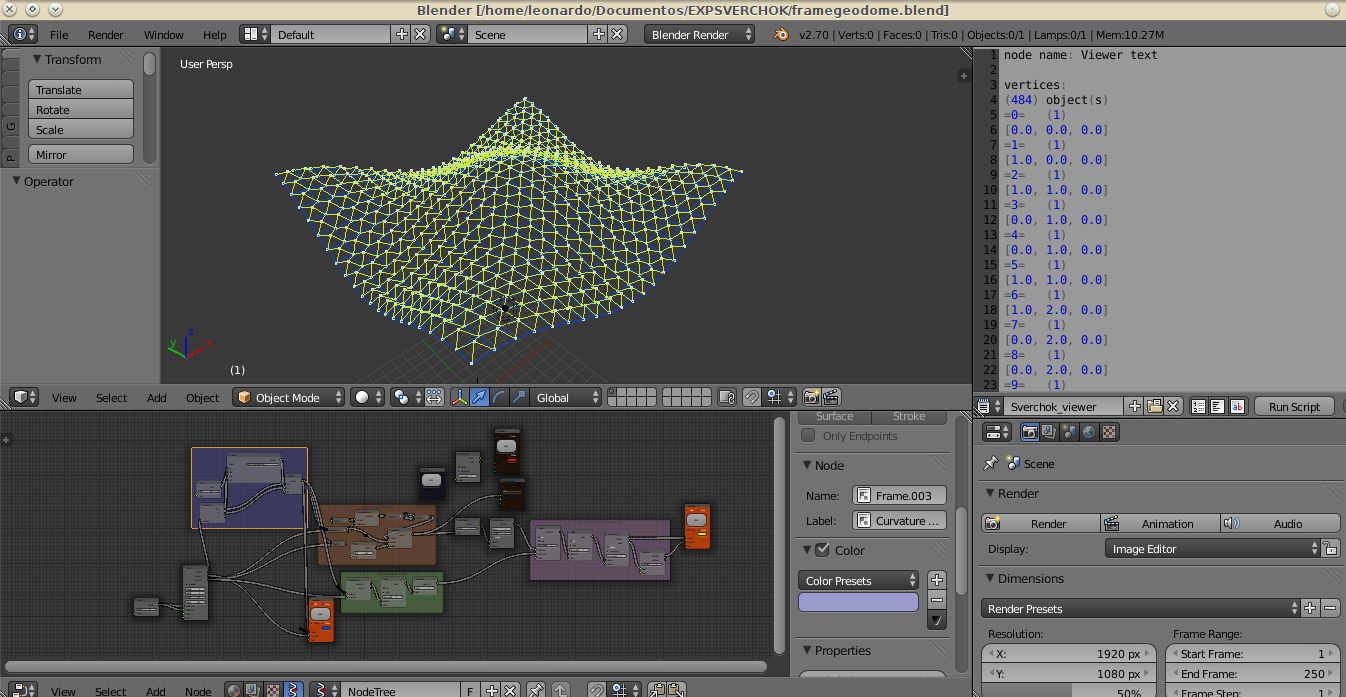Open the Blender Render engine dropdown
1346x697 pixels.
click(x=700, y=35)
